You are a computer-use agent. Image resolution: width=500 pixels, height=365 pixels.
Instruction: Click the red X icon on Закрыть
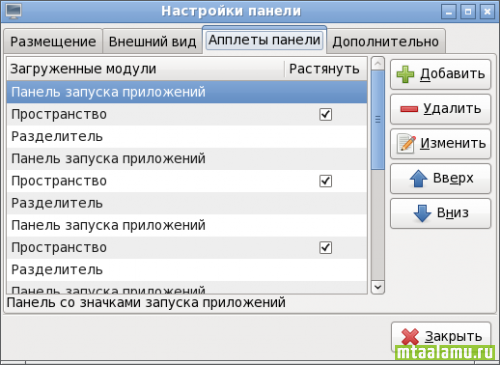click(x=410, y=337)
